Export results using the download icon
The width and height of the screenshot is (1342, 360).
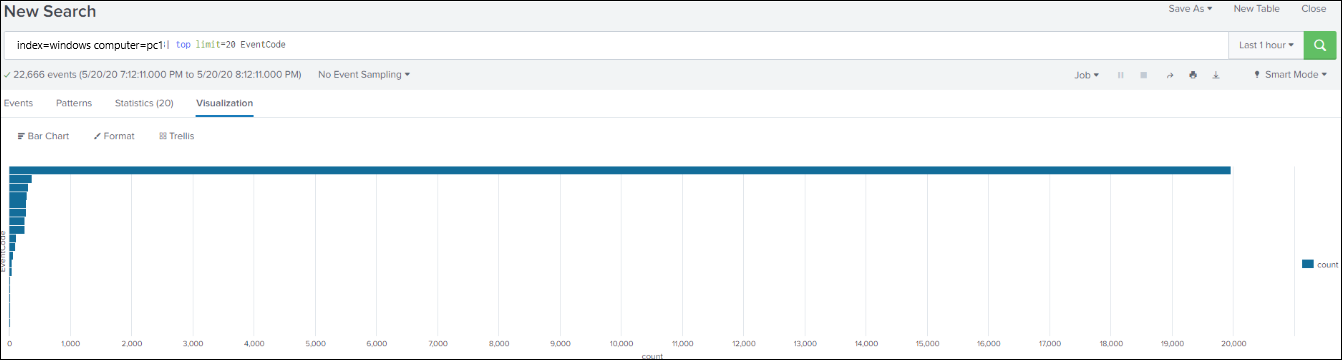[1216, 75]
